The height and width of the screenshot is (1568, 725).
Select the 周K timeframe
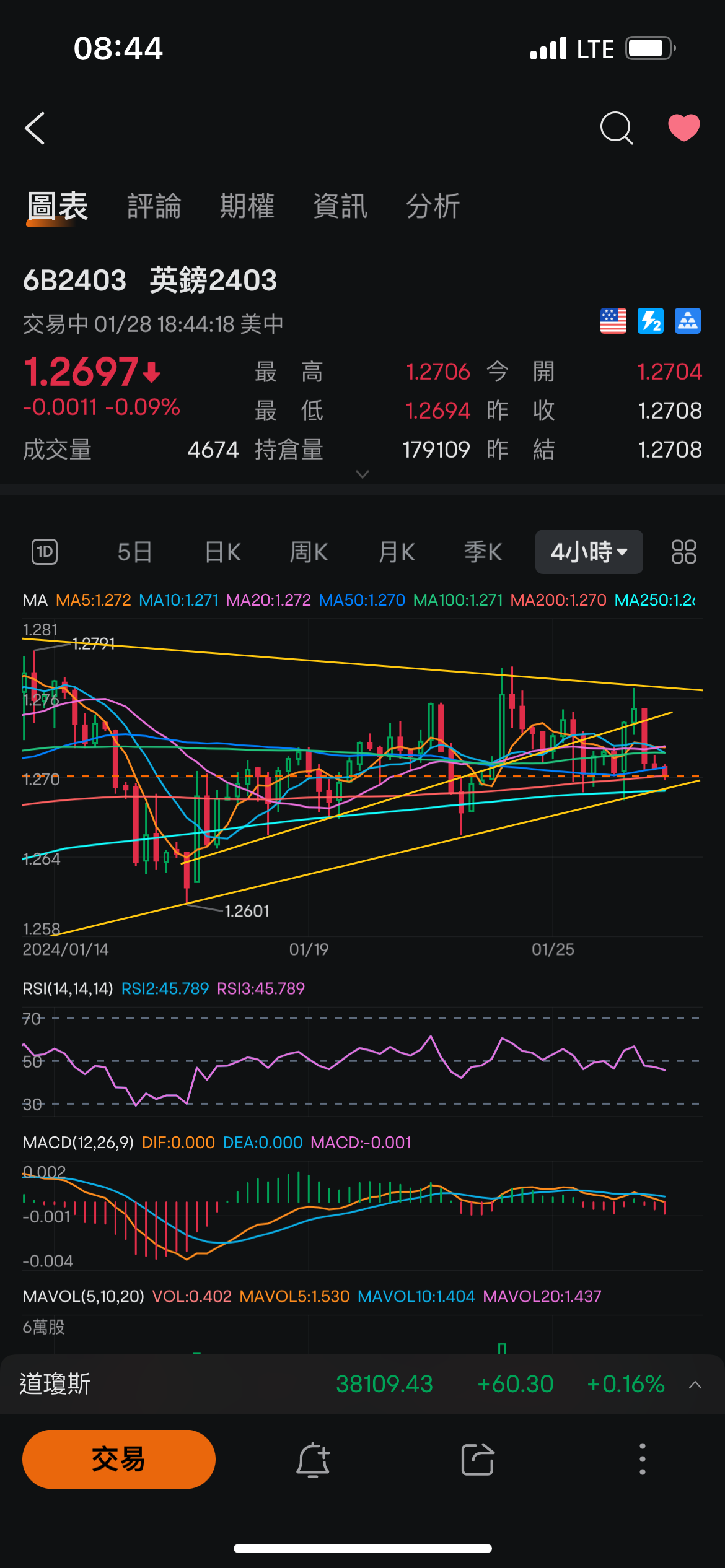coord(309,552)
